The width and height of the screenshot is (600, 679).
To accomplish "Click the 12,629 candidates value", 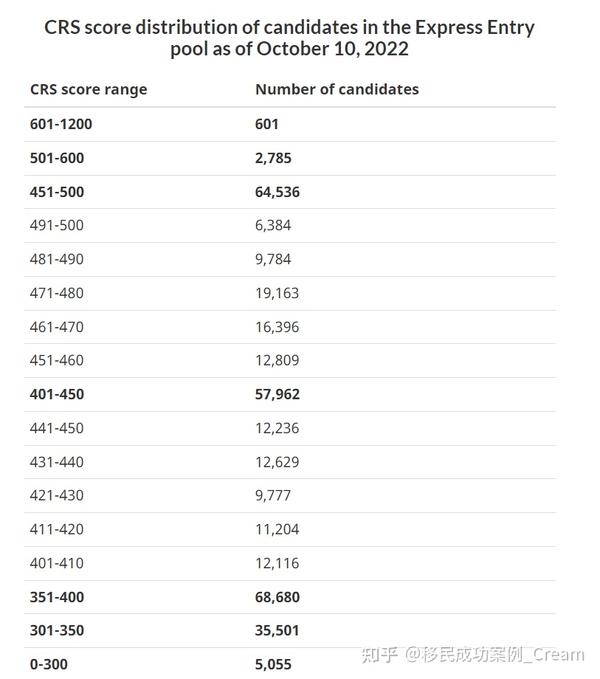I will 277,462.
